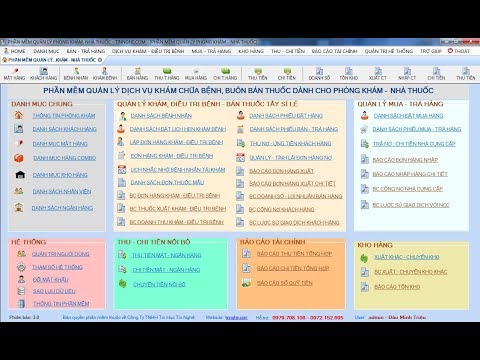Open the ĐỔI MẬT KHẨU link
480x360 pixels.
(x=50, y=279)
